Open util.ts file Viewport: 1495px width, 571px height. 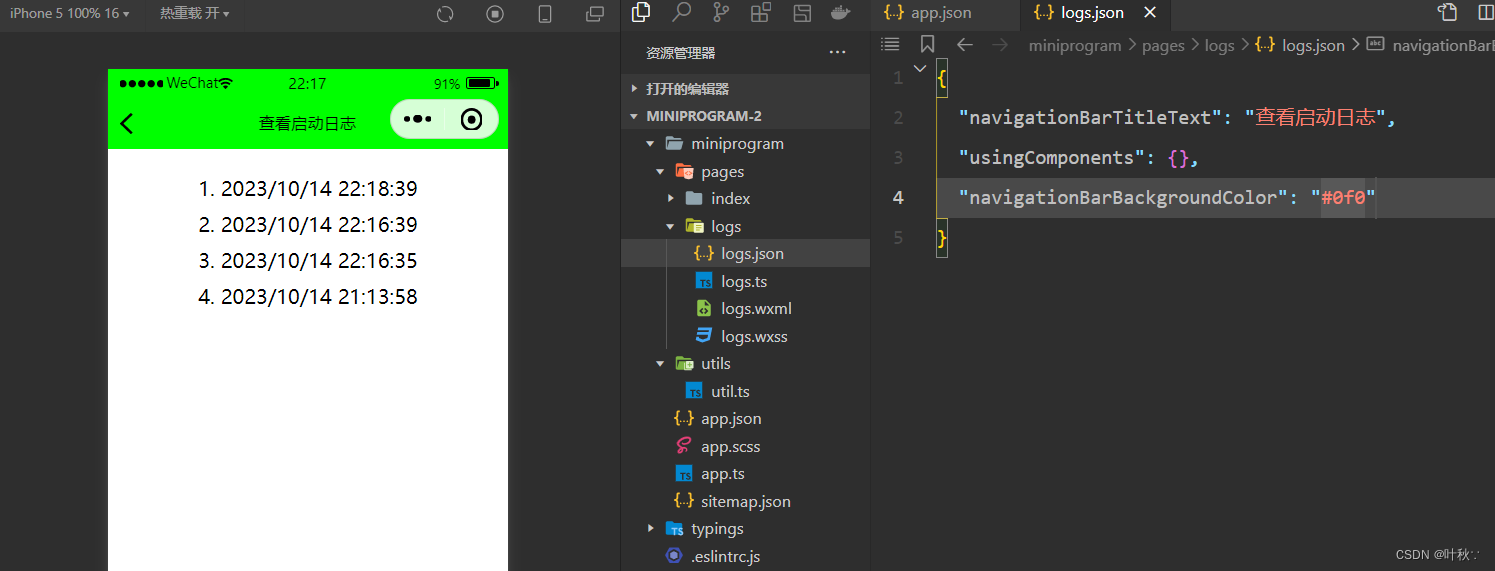click(x=745, y=391)
